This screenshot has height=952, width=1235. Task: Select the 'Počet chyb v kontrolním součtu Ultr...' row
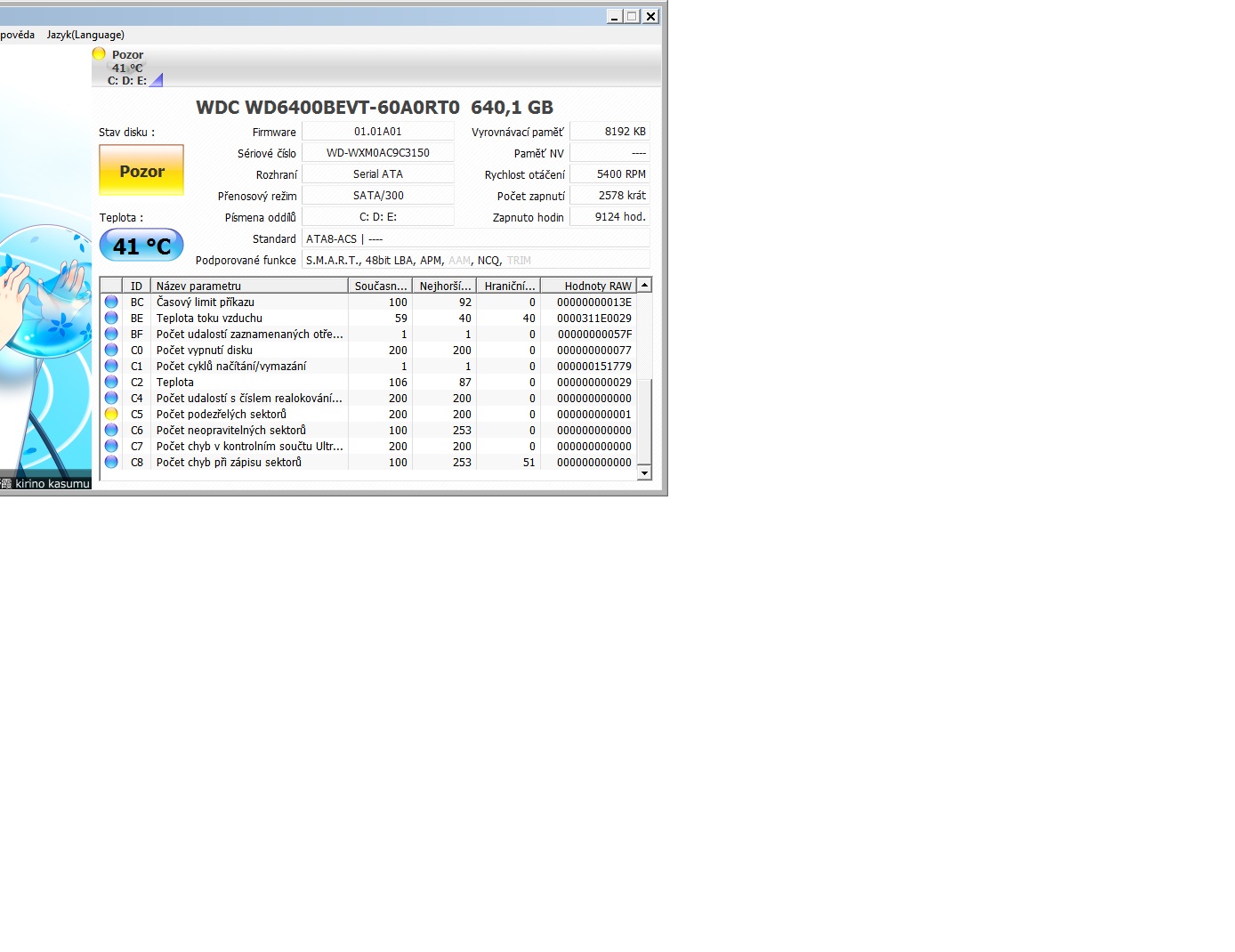369,446
